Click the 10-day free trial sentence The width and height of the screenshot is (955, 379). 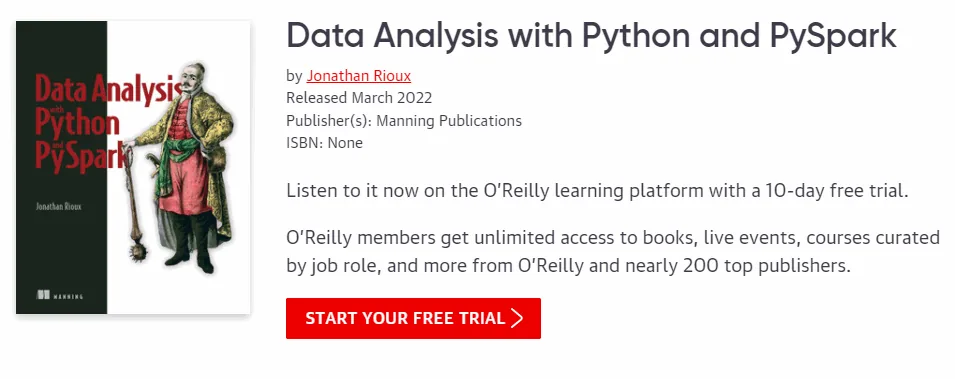click(597, 191)
